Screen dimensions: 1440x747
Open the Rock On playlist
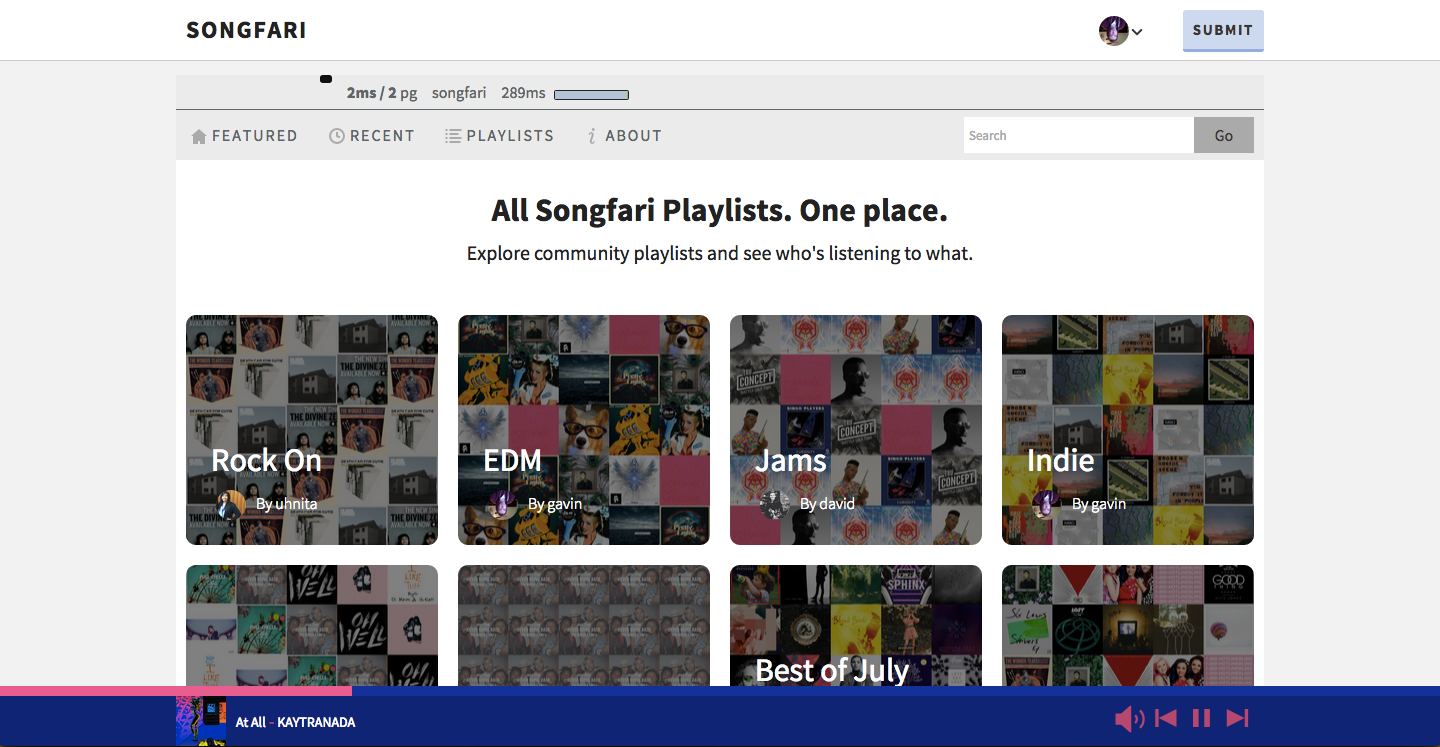(x=312, y=430)
